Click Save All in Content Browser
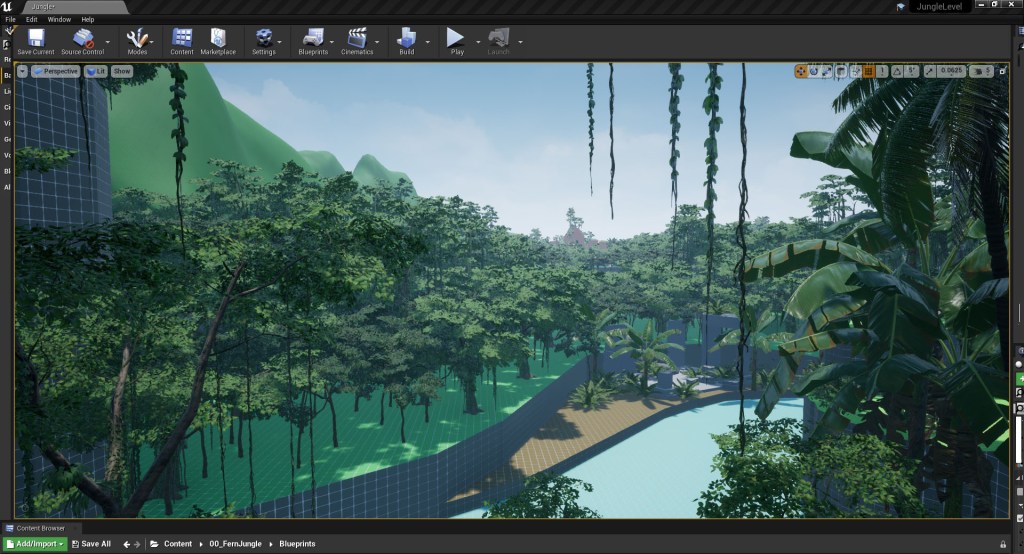This screenshot has height=554, width=1024. (x=91, y=544)
